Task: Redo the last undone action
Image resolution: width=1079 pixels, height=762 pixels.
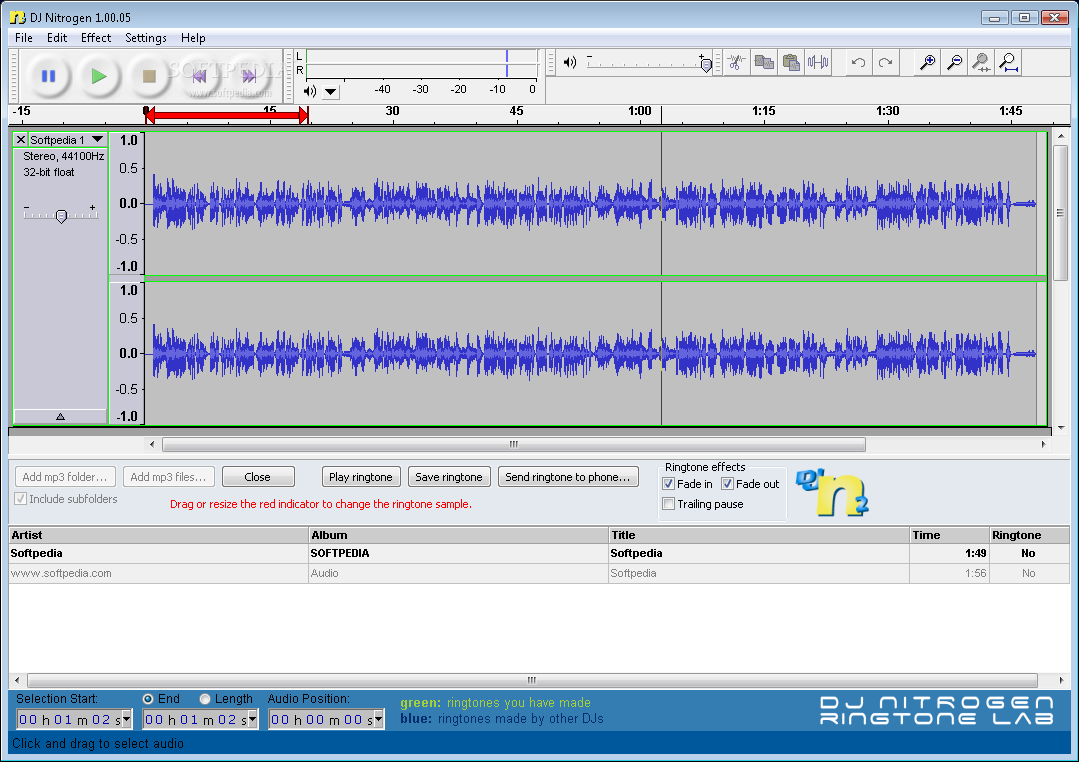Action: click(x=886, y=63)
